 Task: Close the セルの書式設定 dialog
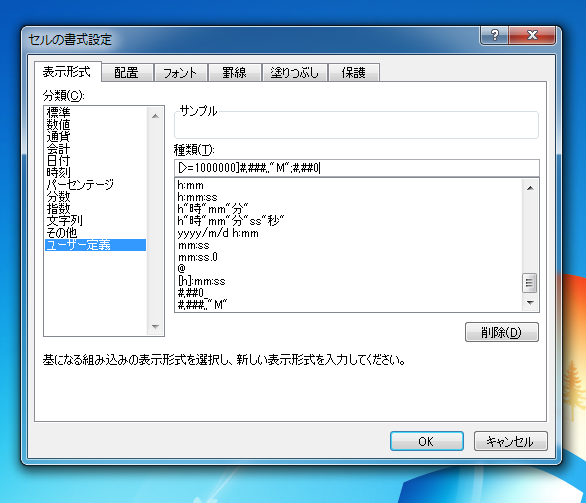click(x=532, y=36)
